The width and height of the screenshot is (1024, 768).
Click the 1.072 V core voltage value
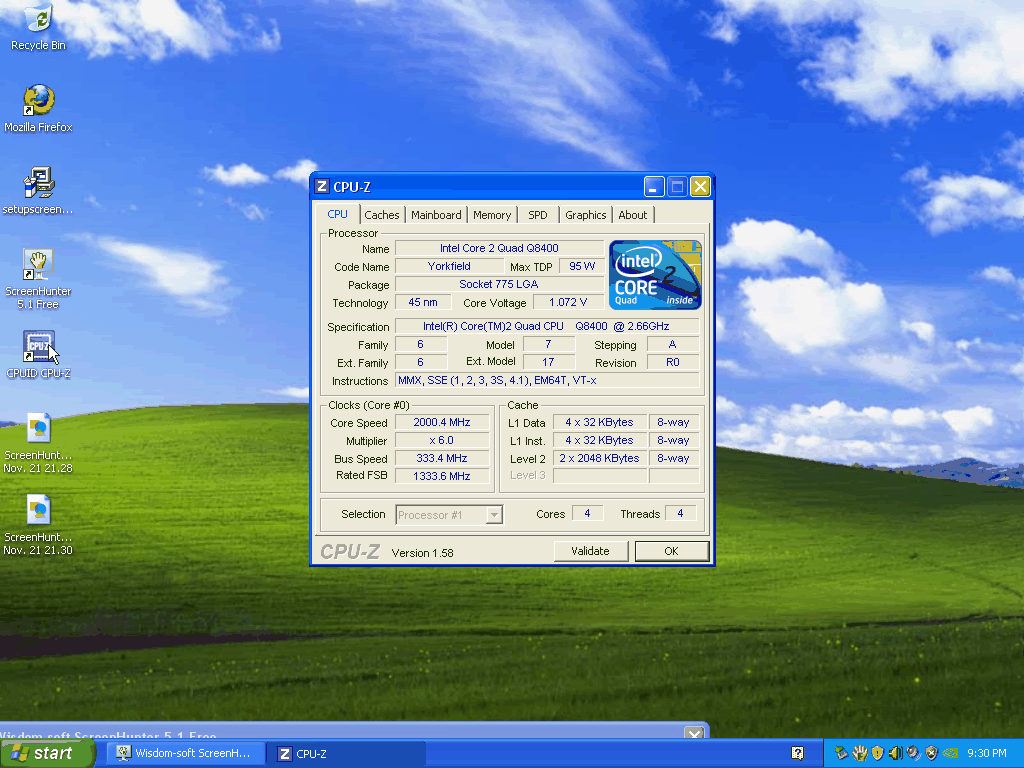point(568,302)
